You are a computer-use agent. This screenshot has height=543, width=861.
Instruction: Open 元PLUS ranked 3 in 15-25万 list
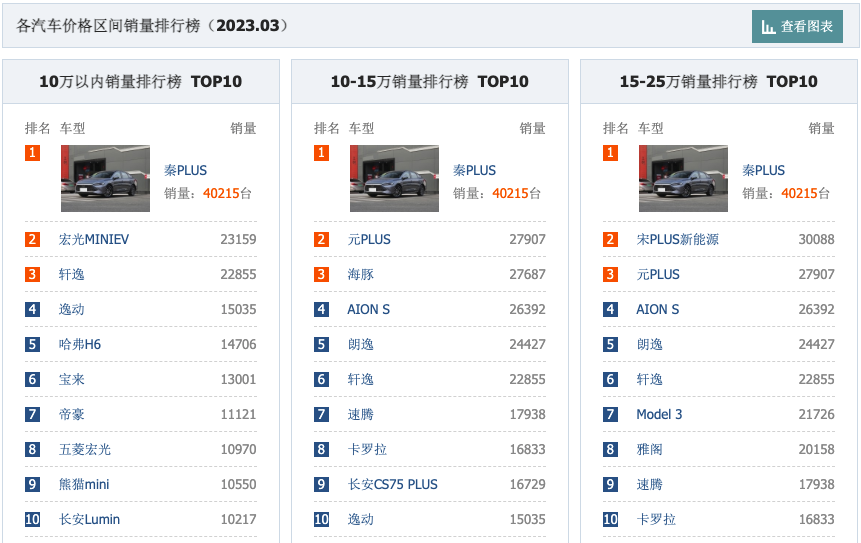[658, 275]
